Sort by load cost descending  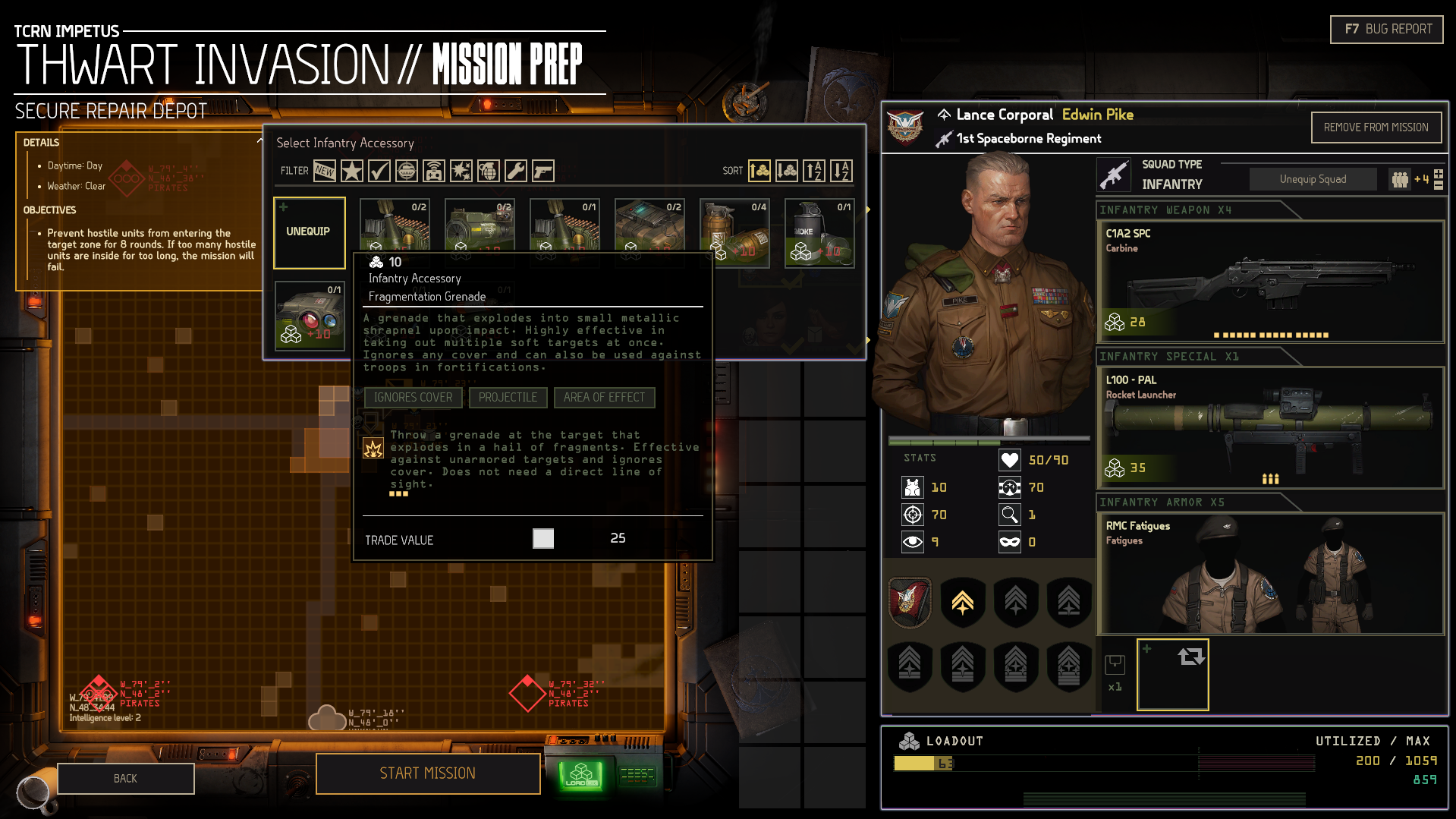click(787, 171)
